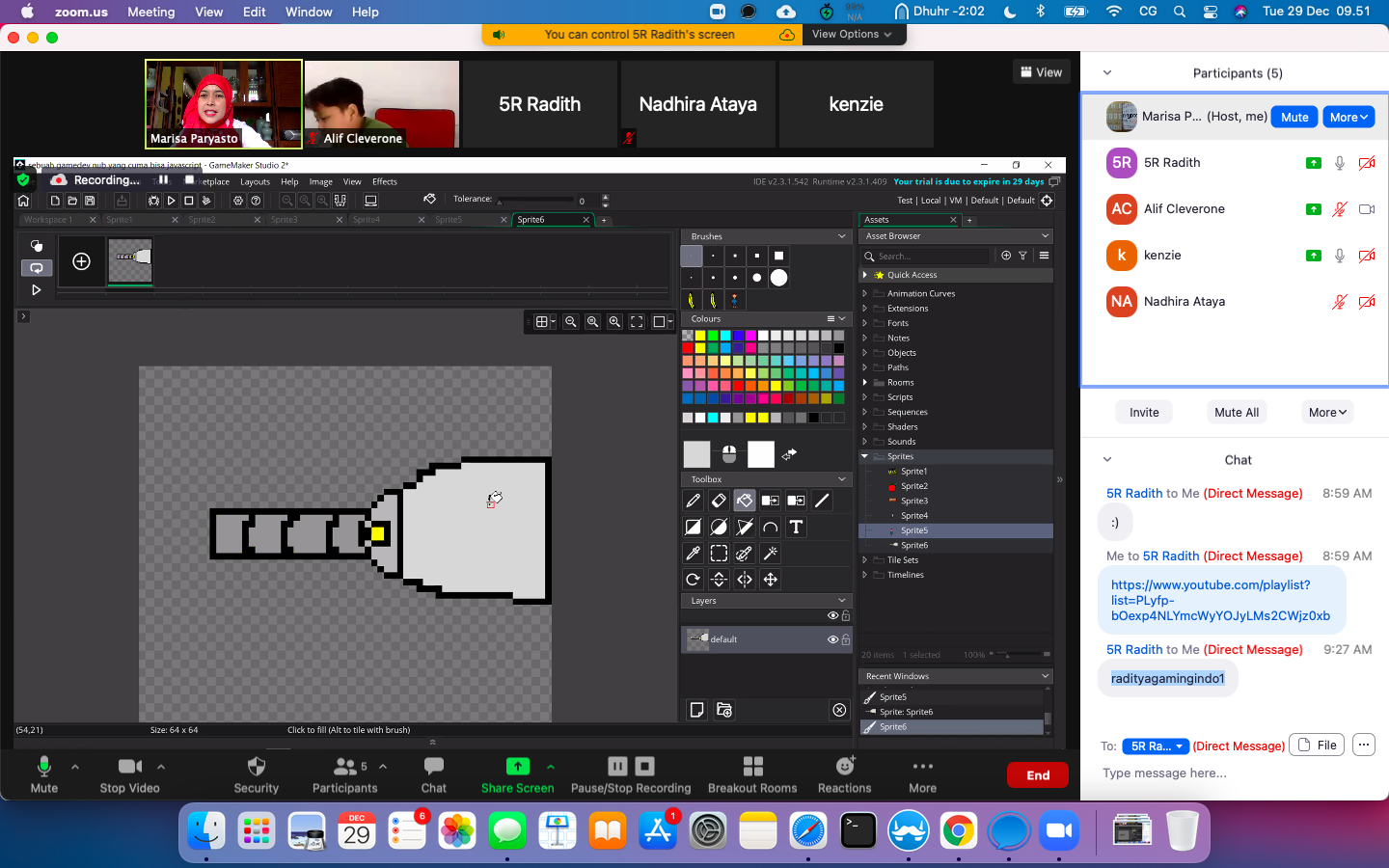Select the Pencil tool in GameMaker Toolbox
This screenshot has width=1389, height=868.
click(x=693, y=501)
